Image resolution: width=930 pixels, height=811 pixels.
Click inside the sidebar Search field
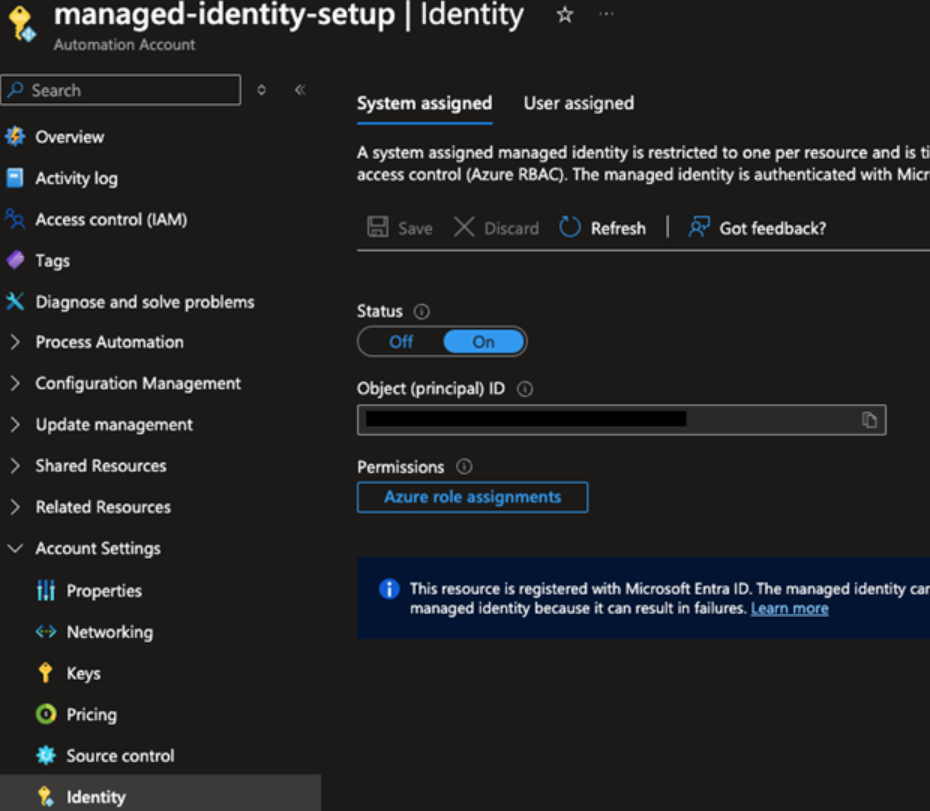tap(120, 90)
